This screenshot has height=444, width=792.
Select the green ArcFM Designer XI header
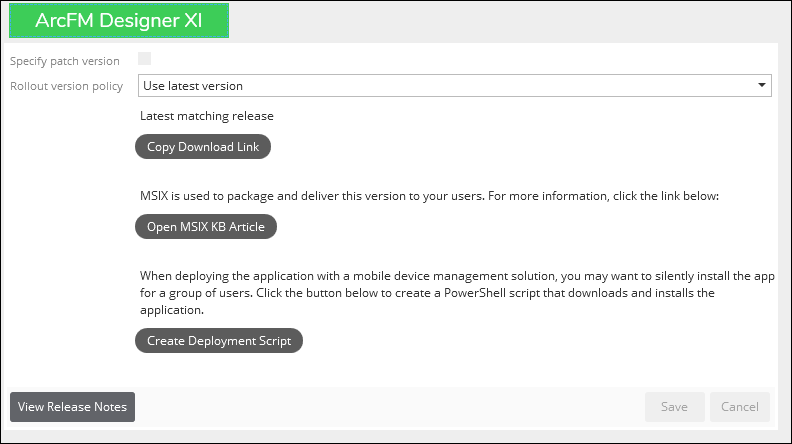[119, 20]
